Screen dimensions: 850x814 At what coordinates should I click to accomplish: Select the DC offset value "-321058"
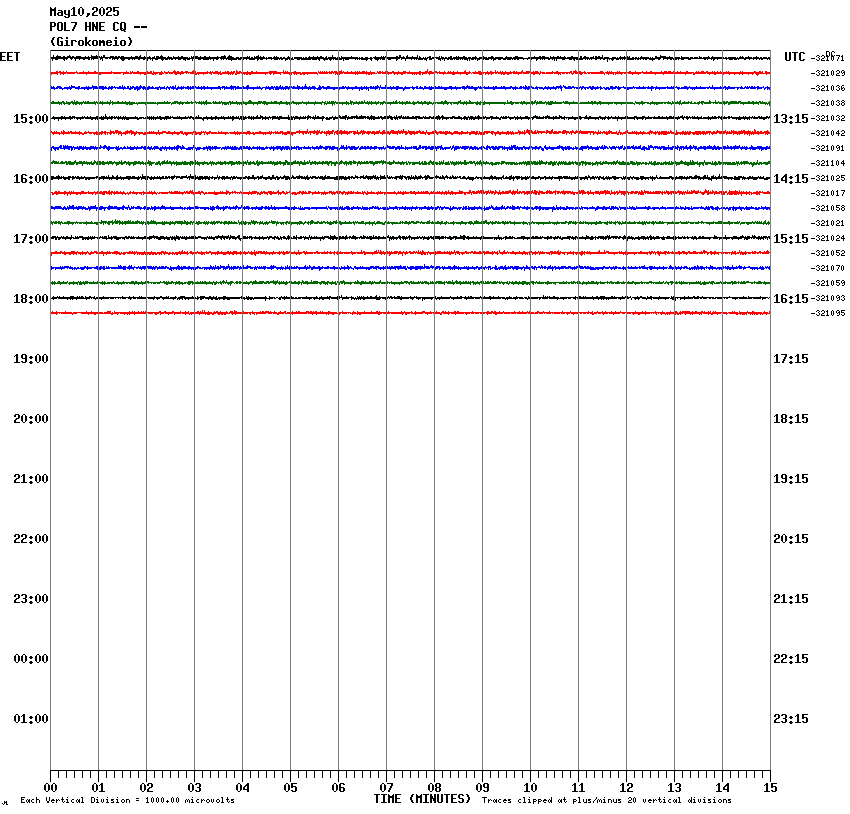[x=828, y=208]
